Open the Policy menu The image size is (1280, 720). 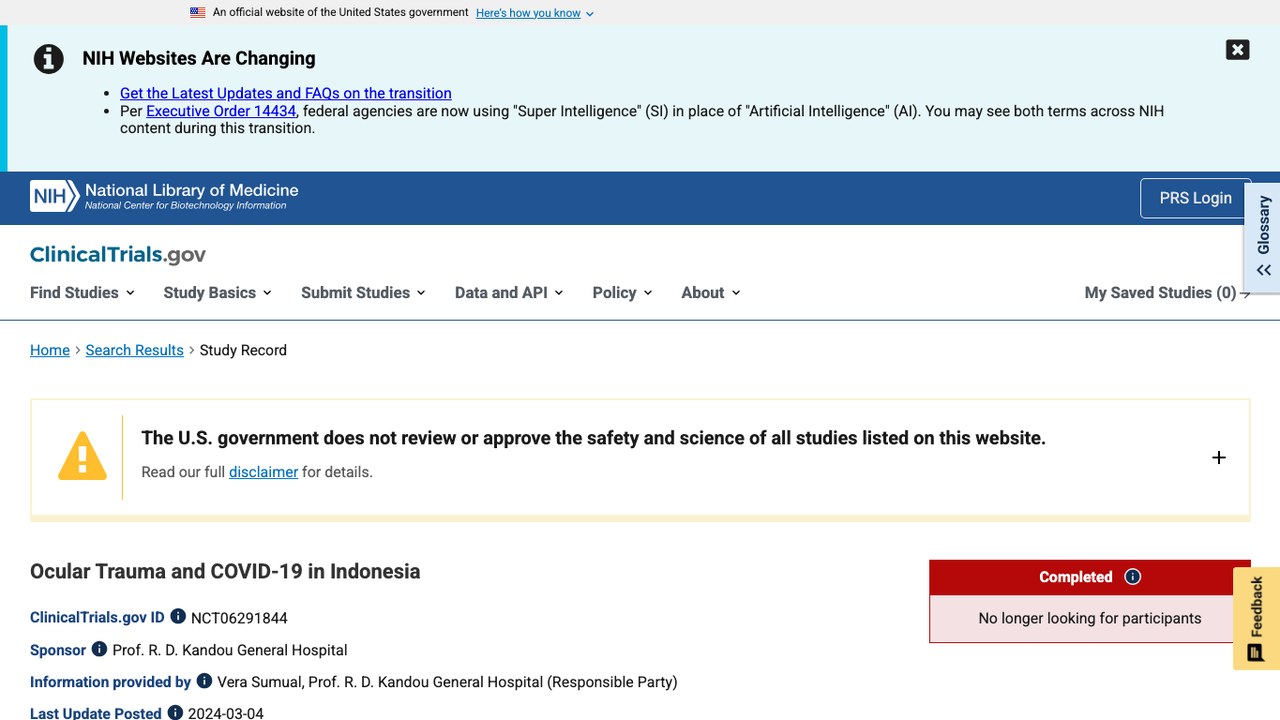pyautogui.click(x=622, y=292)
